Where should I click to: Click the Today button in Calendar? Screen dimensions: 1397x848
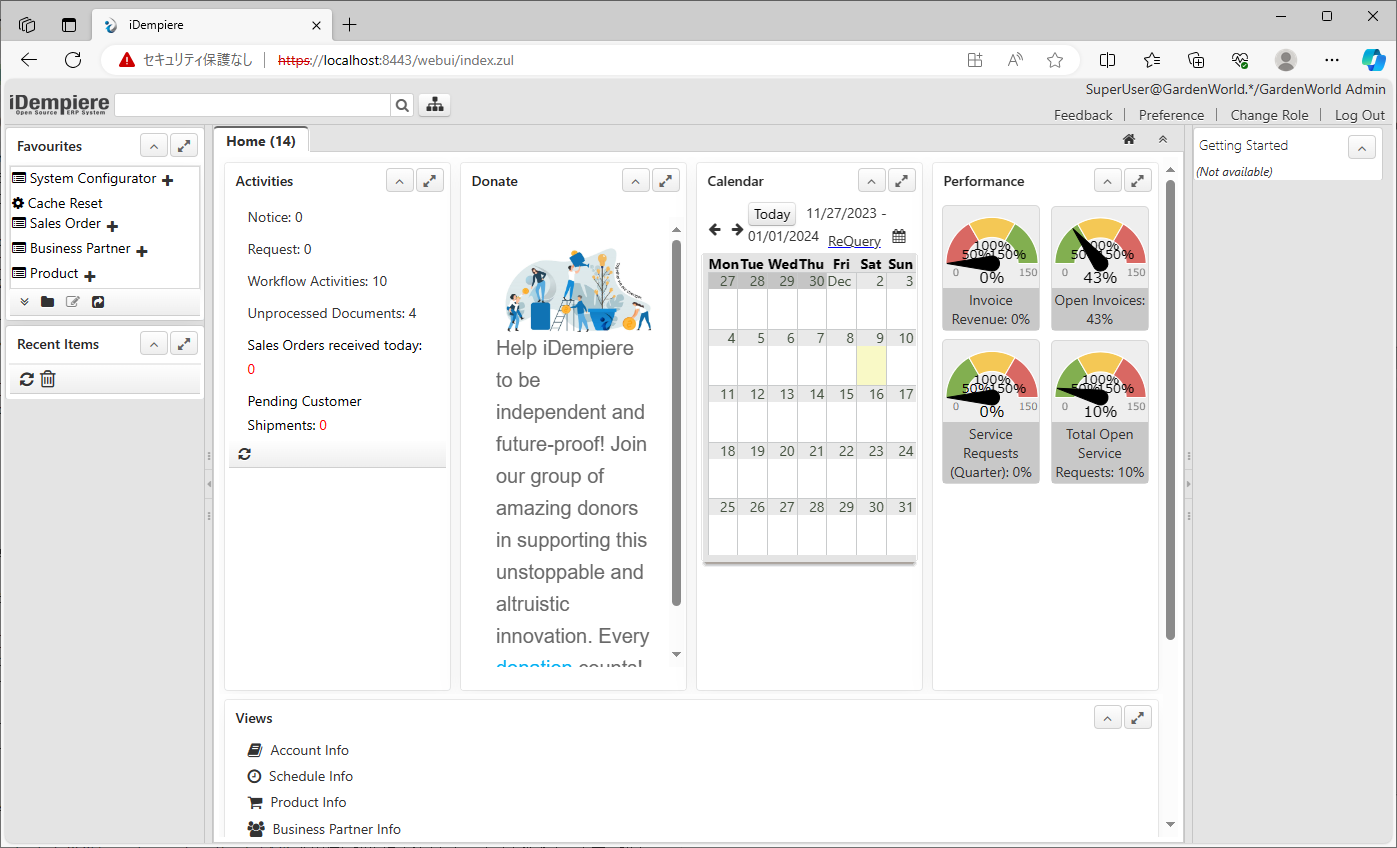coord(772,214)
